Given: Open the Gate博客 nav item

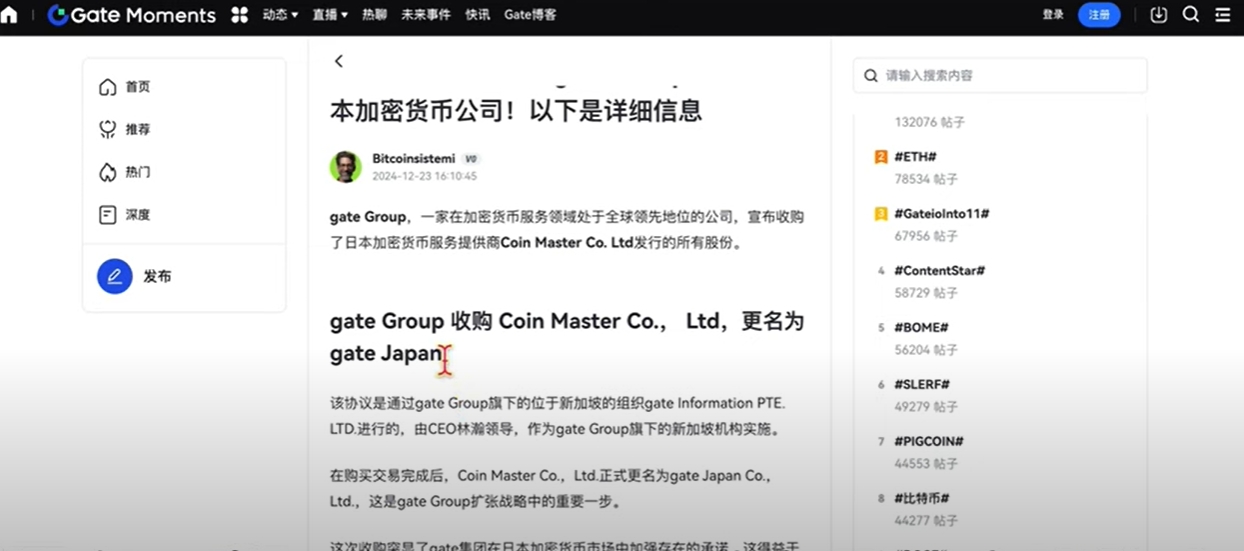Looking at the screenshot, I should coord(530,15).
